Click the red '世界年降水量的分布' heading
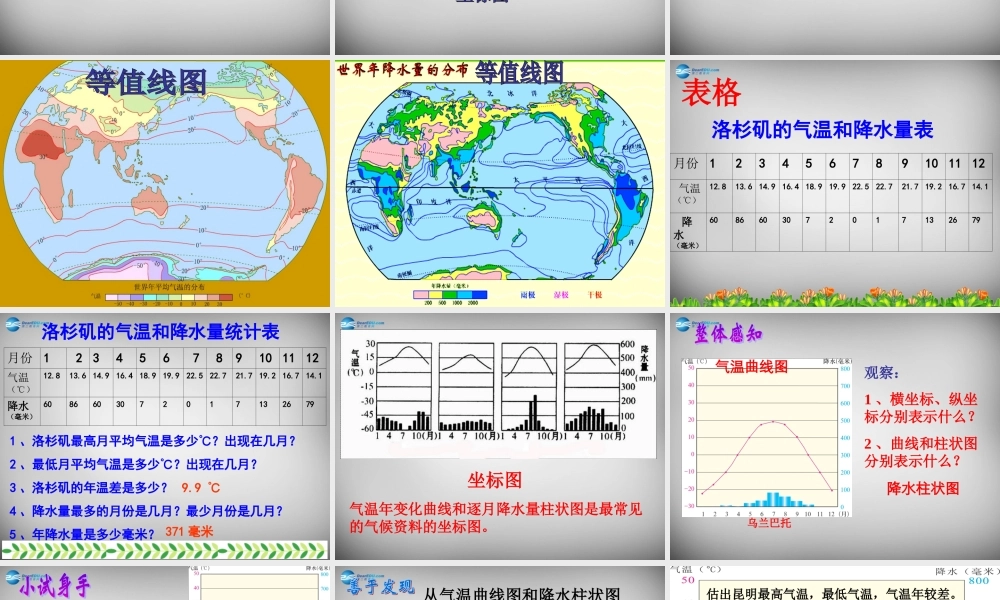The image size is (1000, 600). [403, 70]
